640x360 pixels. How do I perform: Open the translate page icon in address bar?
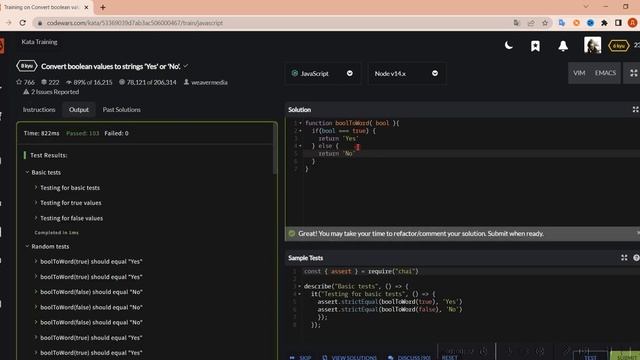(x=517, y=23)
